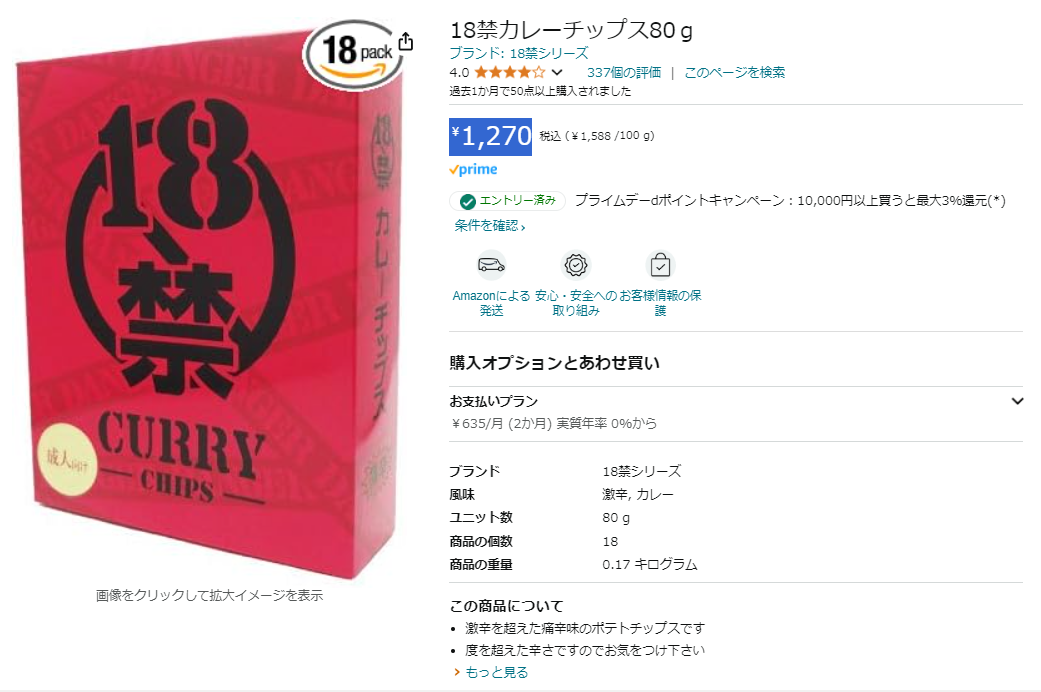Click the prime logo
The image size is (1041, 692).
pos(473,169)
